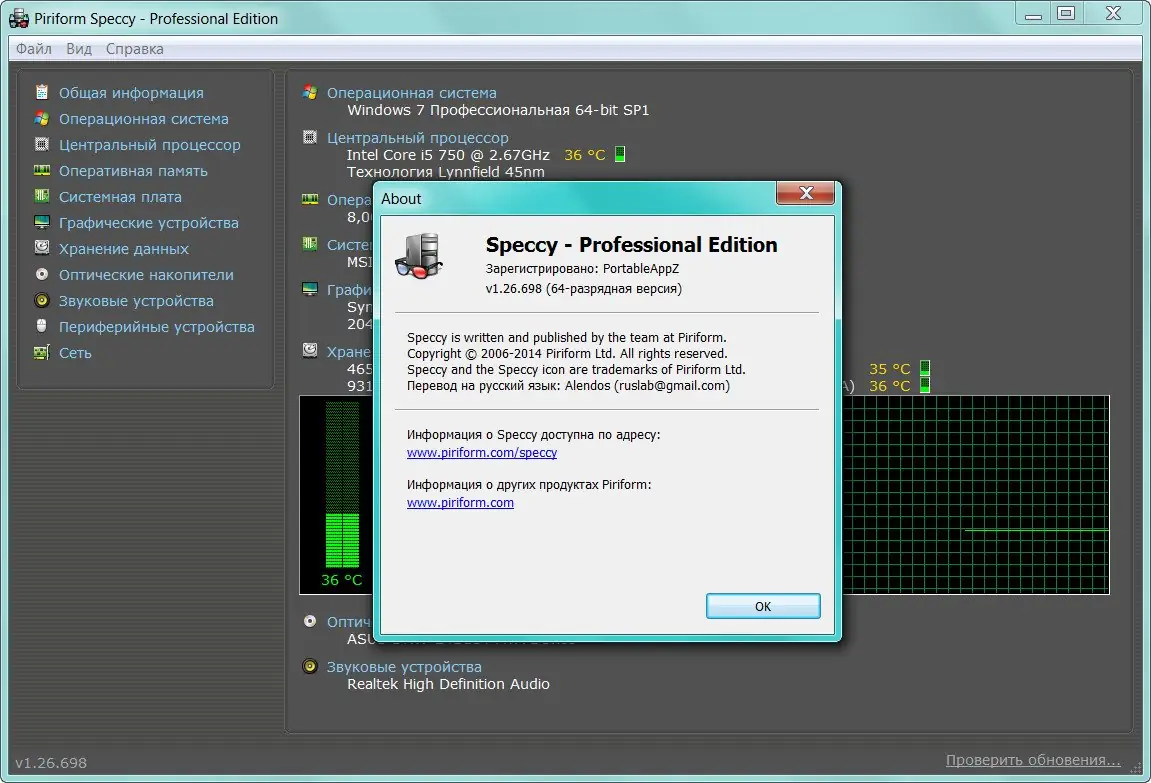1151x783 pixels.
Task: Click the RAM stick icon beside Оперативная память in sidebar
Action: pos(42,170)
